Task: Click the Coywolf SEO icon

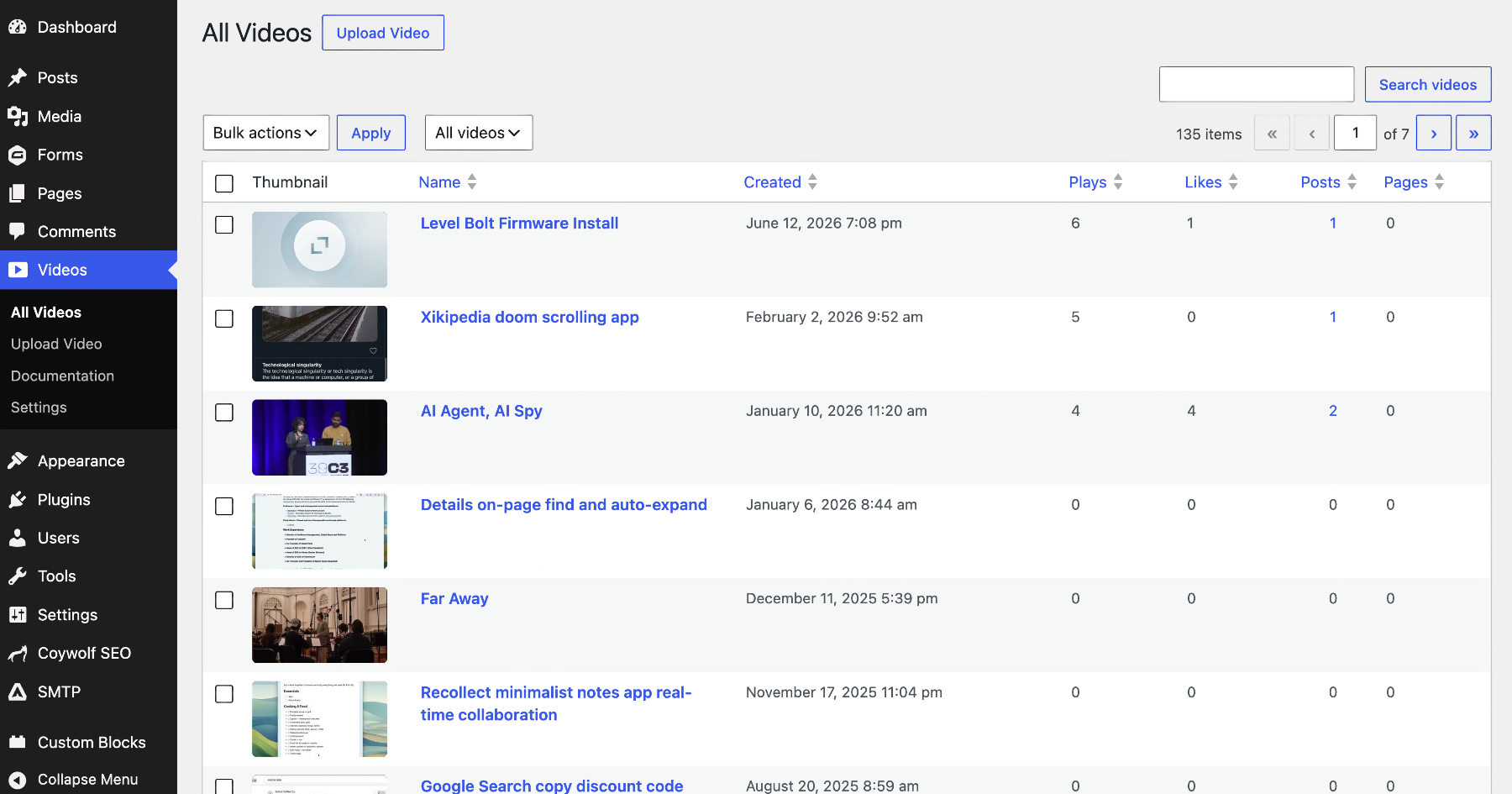Action: point(18,653)
